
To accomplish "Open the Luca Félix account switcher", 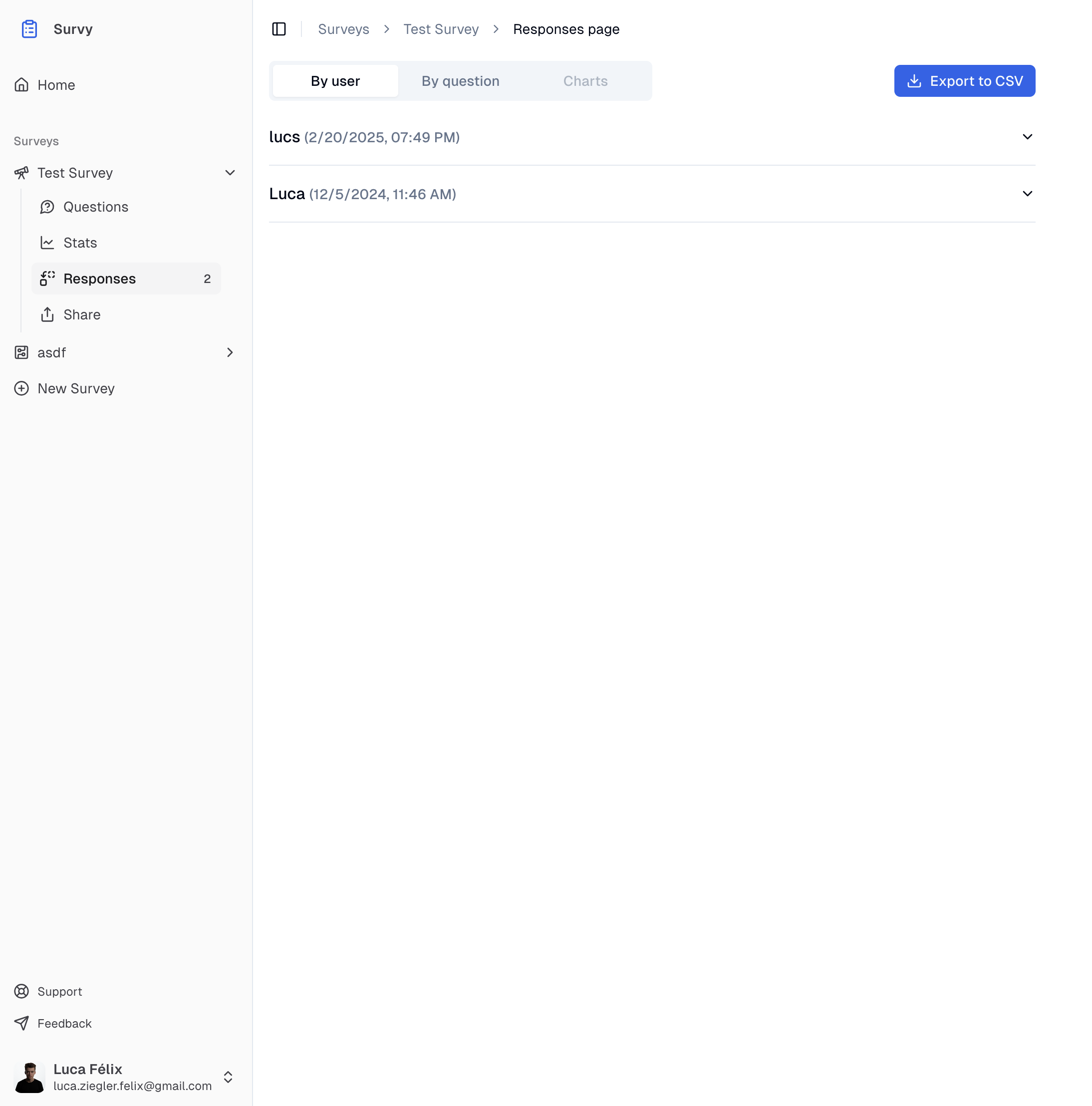I will tap(228, 1077).
